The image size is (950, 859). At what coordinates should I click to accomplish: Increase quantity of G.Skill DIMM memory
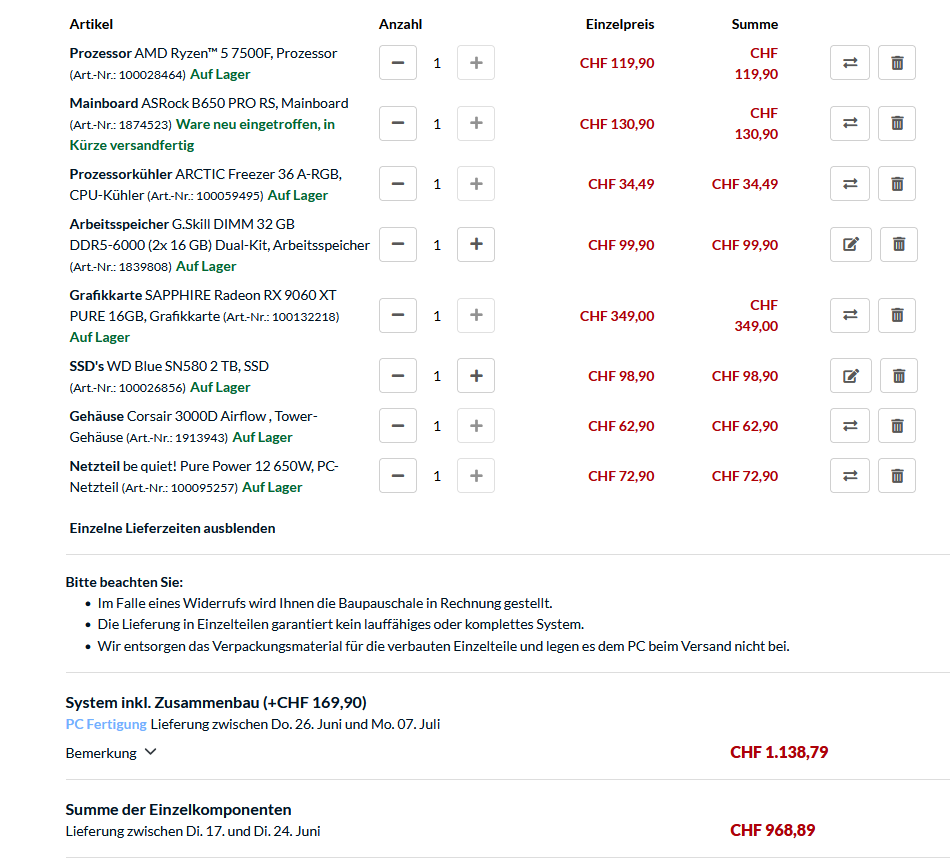pos(476,245)
